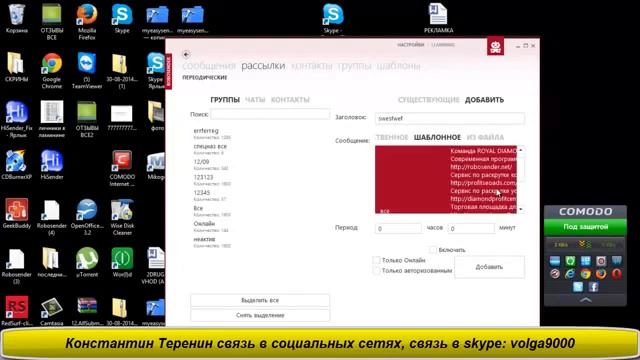640x360 pixels.
Task: Switch to the ЧАТЫ recipients tab
Action: (x=255, y=100)
